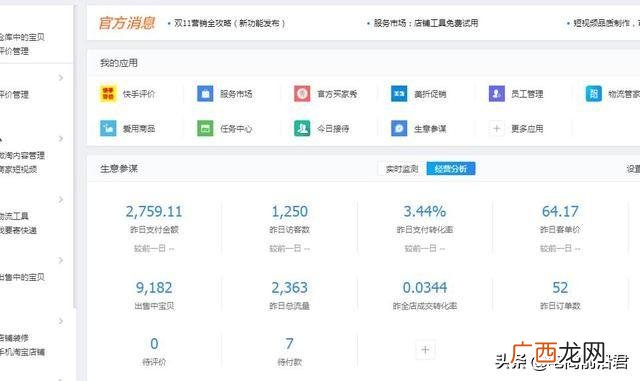Open 服务市场：店铺工具免费试用 announcement

[426, 23]
